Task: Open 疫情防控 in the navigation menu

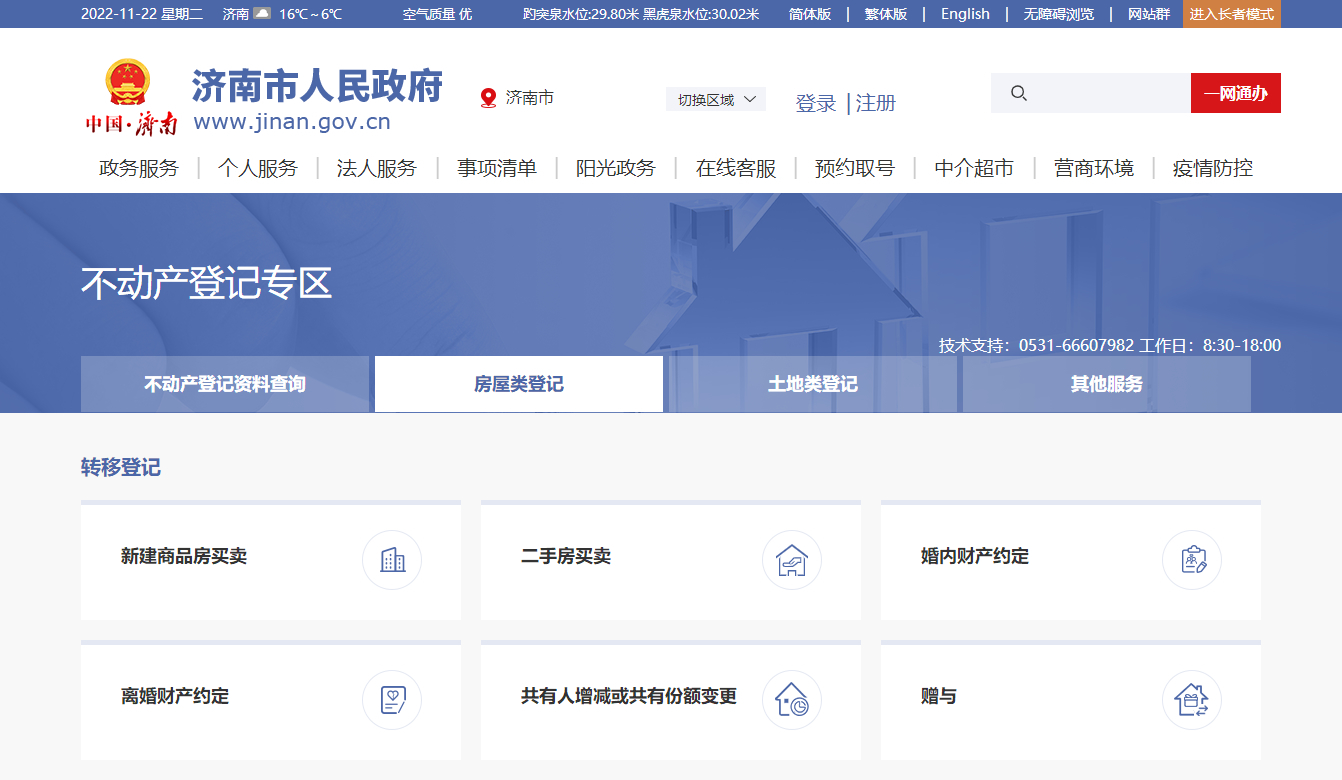Action: point(1212,168)
